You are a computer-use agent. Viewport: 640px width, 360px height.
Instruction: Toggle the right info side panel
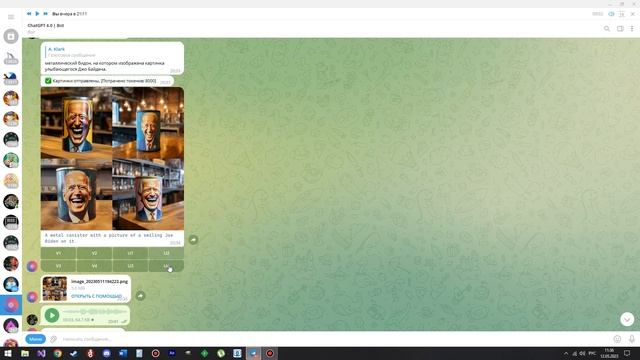tap(620, 29)
